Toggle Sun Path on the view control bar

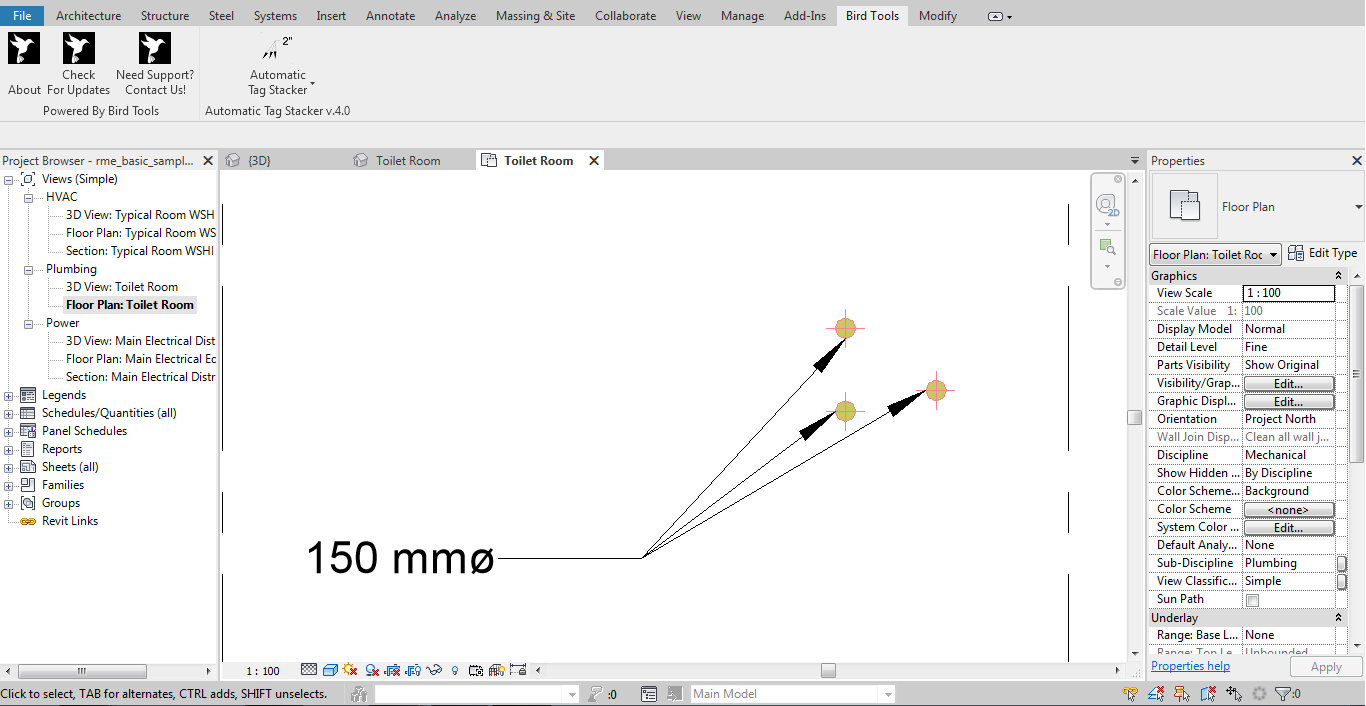click(350, 671)
